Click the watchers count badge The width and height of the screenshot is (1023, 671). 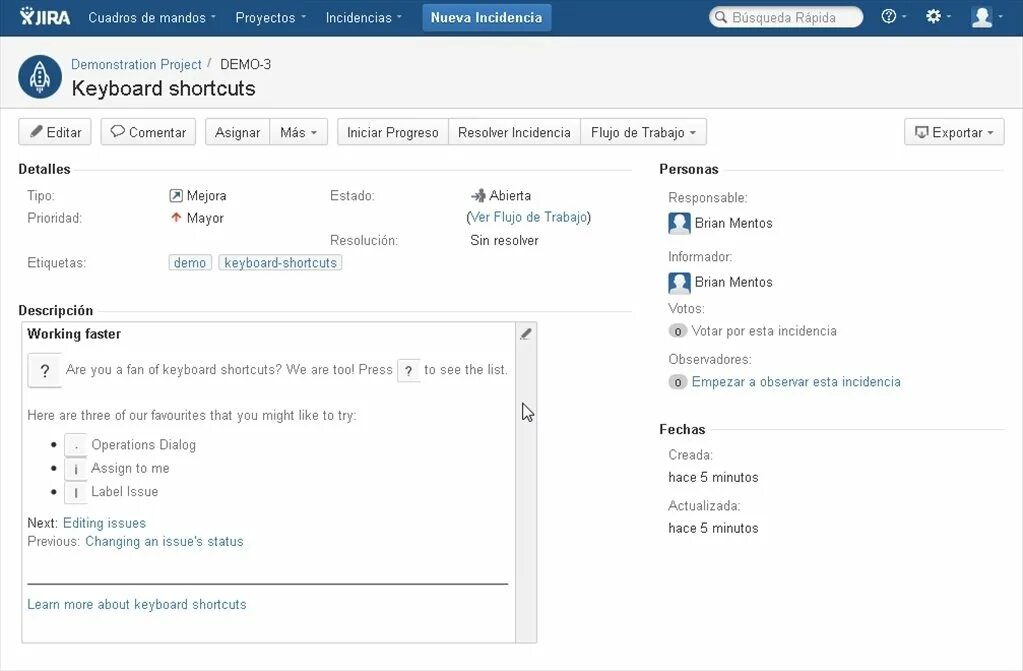click(678, 382)
